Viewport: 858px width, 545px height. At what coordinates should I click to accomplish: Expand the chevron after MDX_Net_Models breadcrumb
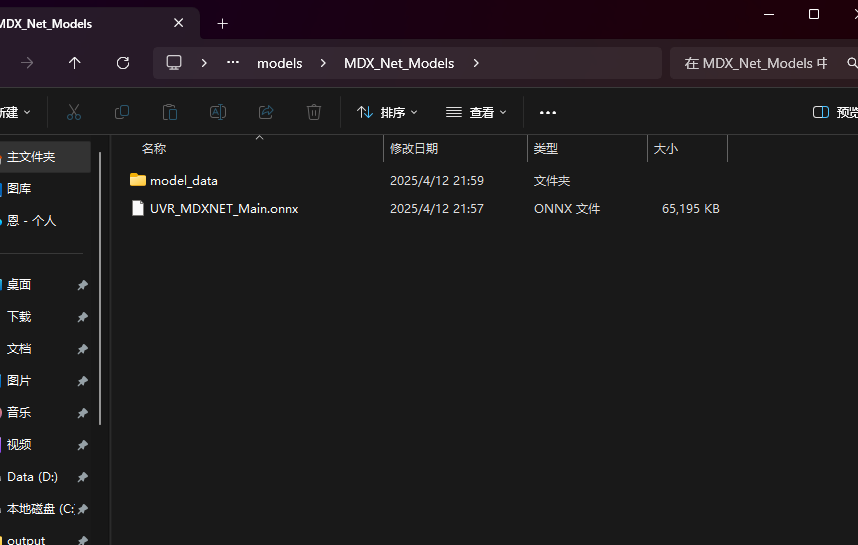pyautogui.click(x=476, y=63)
